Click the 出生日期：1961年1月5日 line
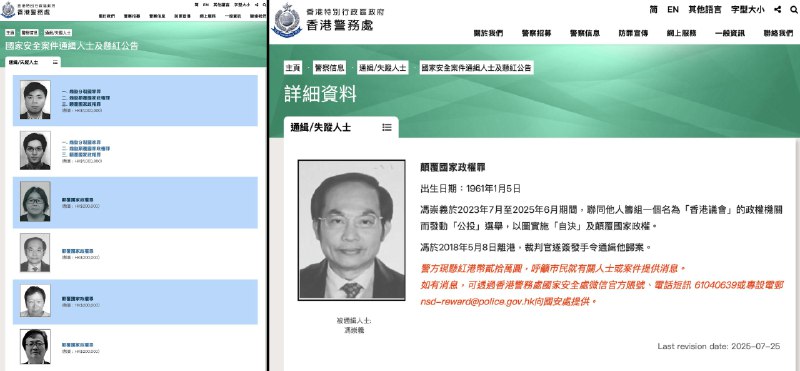 point(470,189)
